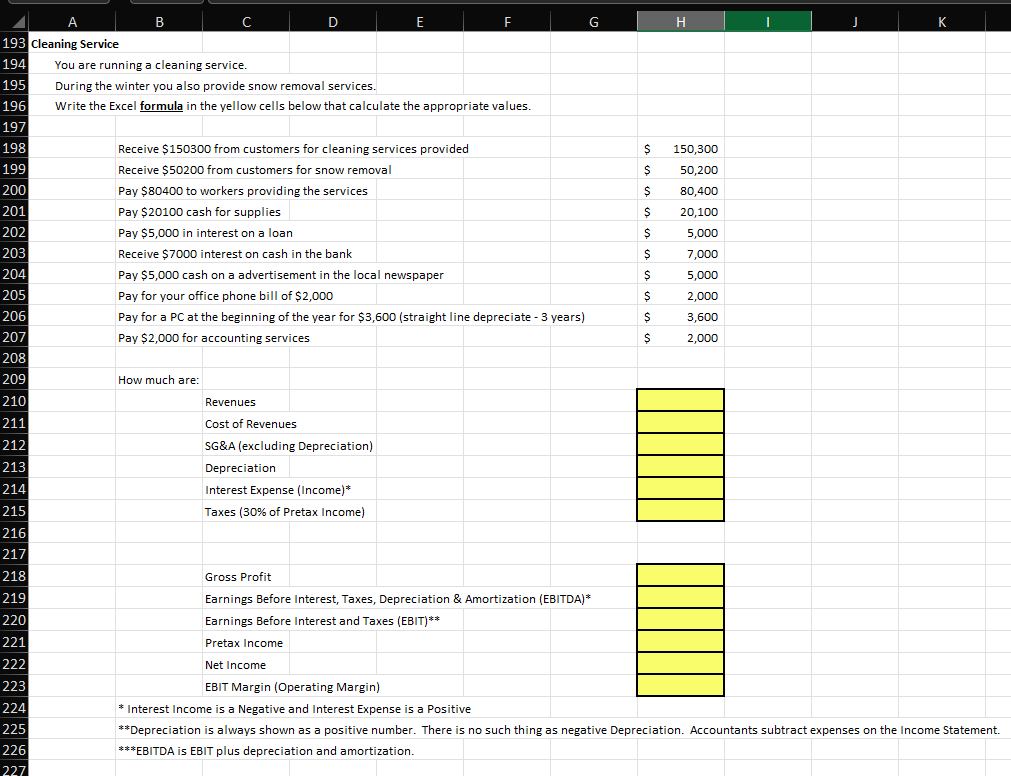This screenshot has width=1011, height=776.
Task: Click the 'Revenues' label
Action: pyautogui.click(x=230, y=402)
